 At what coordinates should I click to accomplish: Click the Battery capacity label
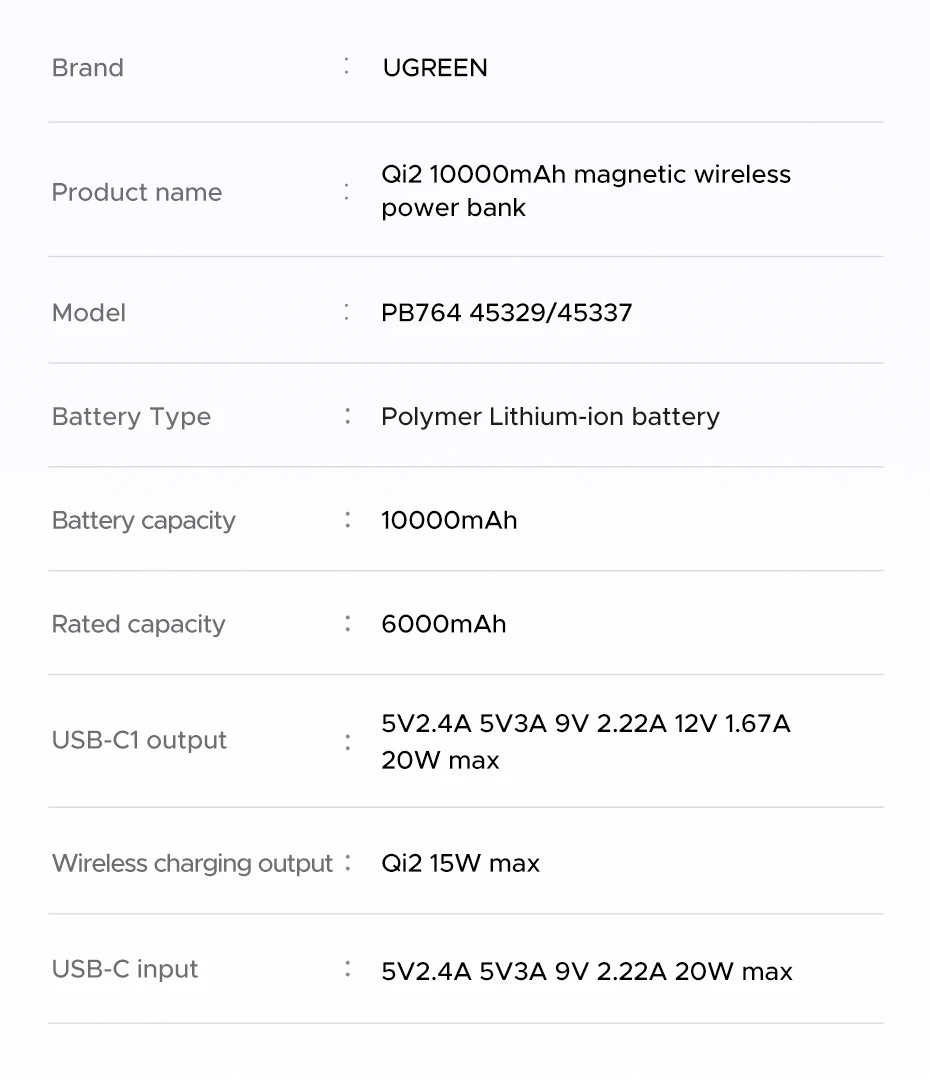(x=143, y=521)
